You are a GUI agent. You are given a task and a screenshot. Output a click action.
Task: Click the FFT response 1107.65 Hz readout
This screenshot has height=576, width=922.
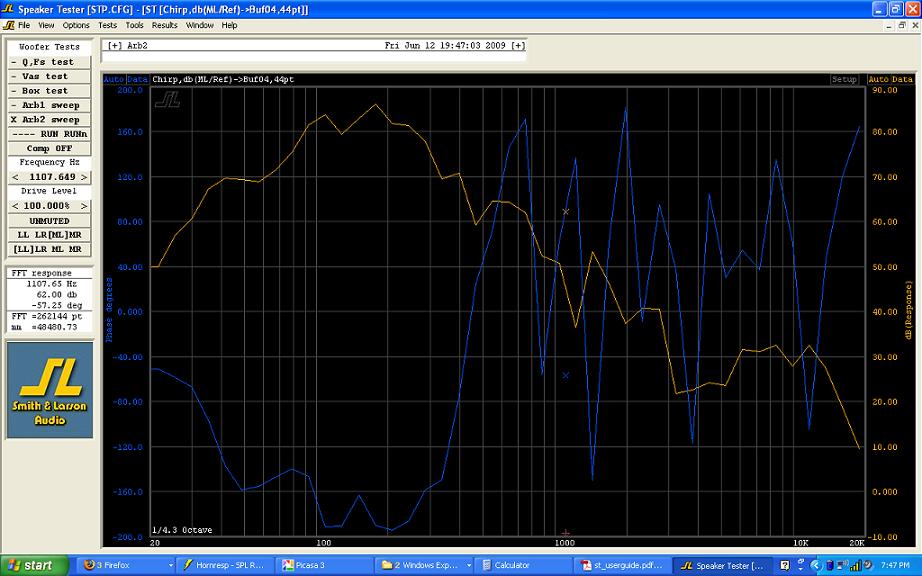click(x=52, y=284)
